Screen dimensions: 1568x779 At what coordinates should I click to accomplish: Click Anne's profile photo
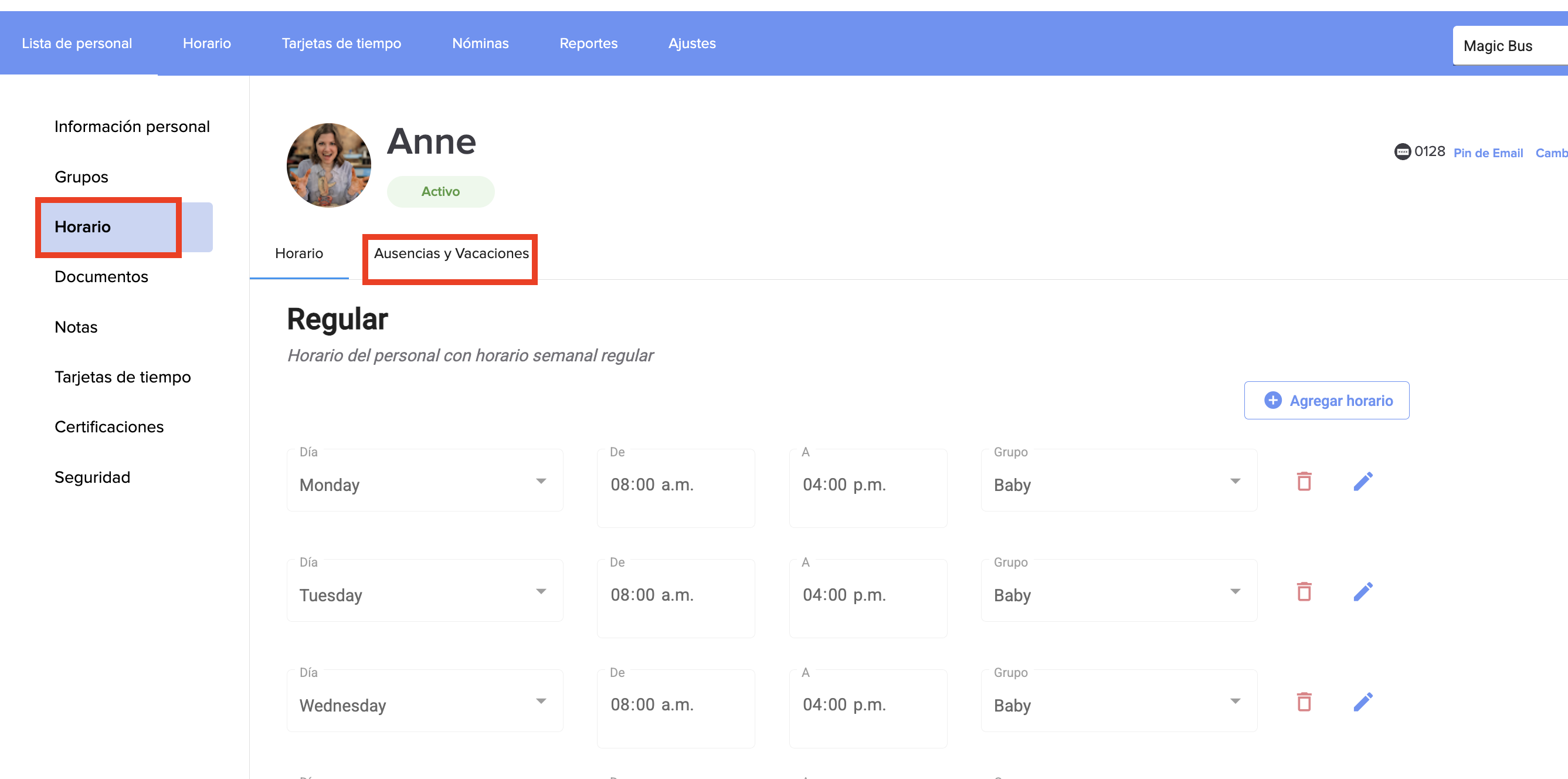(329, 165)
